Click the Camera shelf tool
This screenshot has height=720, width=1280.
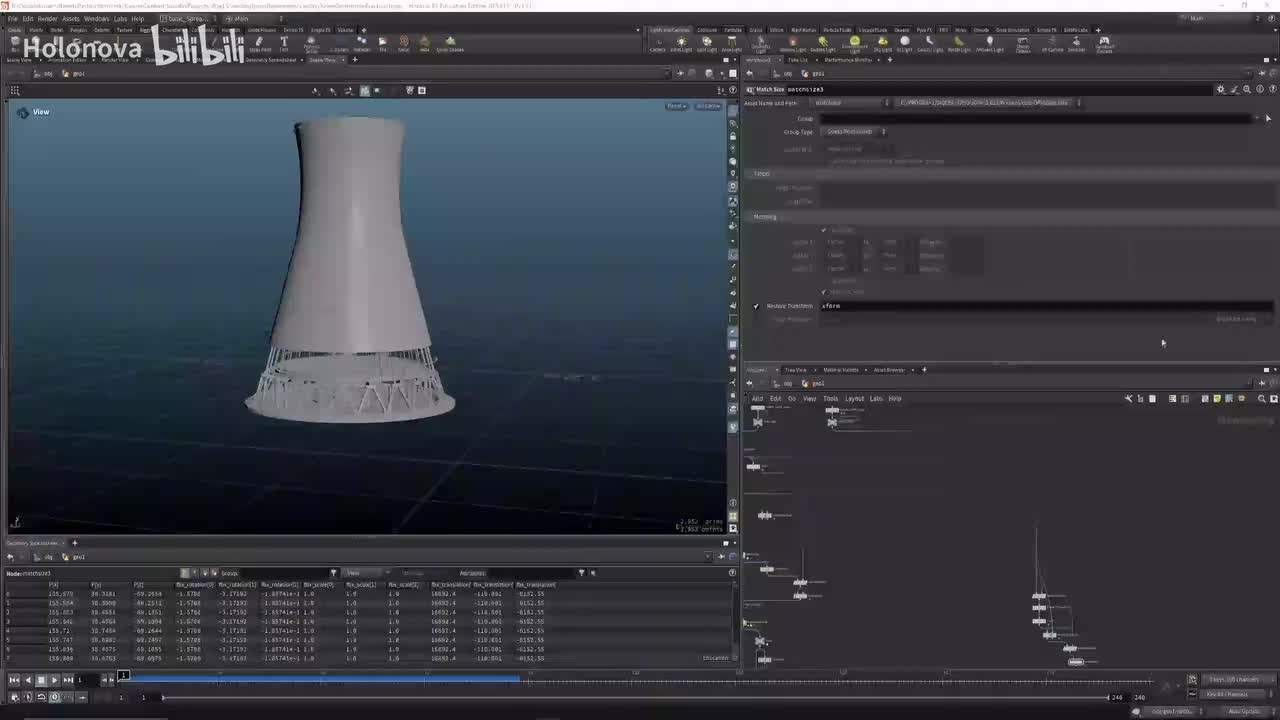[x=657, y=43]
